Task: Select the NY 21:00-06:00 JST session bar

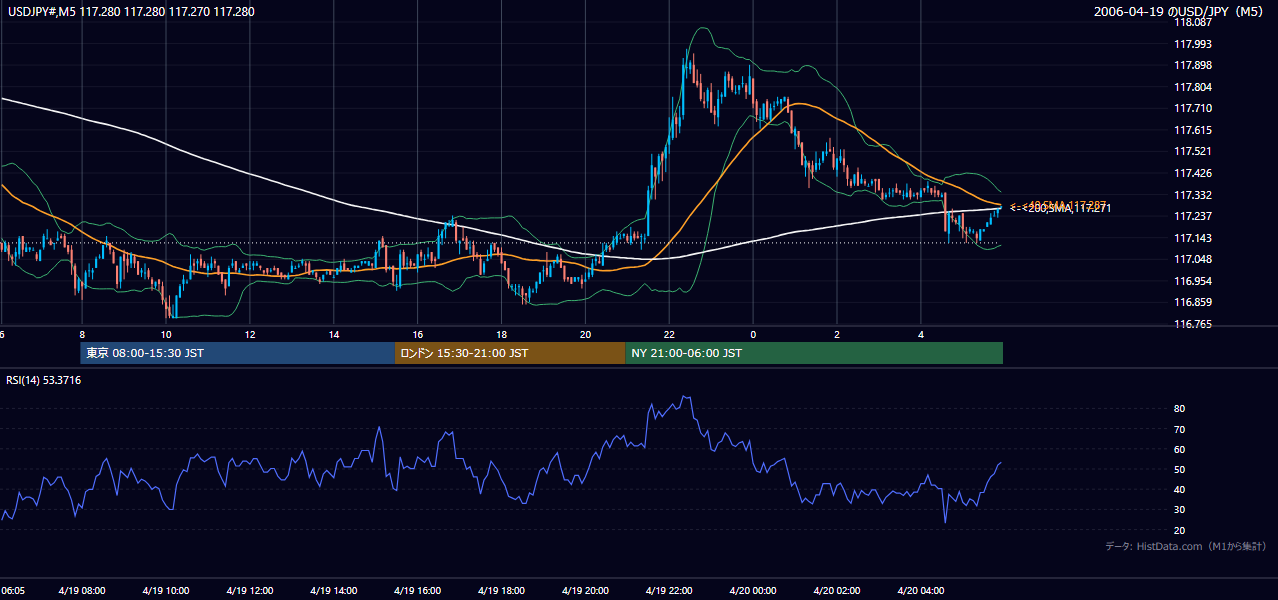Action: [814, 353]
